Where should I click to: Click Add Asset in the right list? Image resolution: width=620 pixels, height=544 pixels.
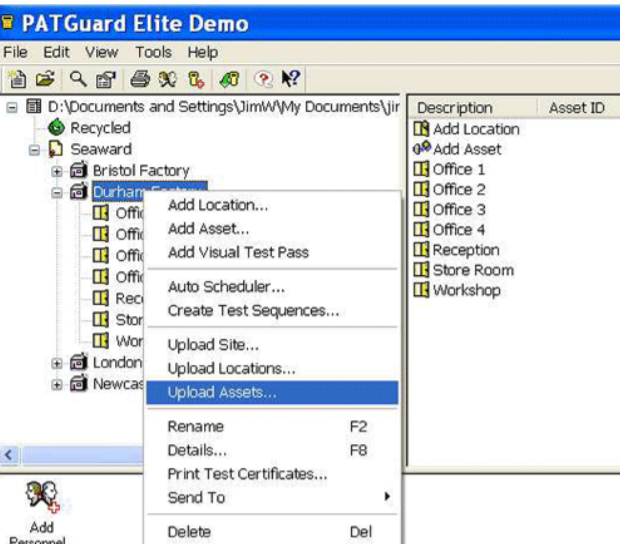[x=466, y=149]
